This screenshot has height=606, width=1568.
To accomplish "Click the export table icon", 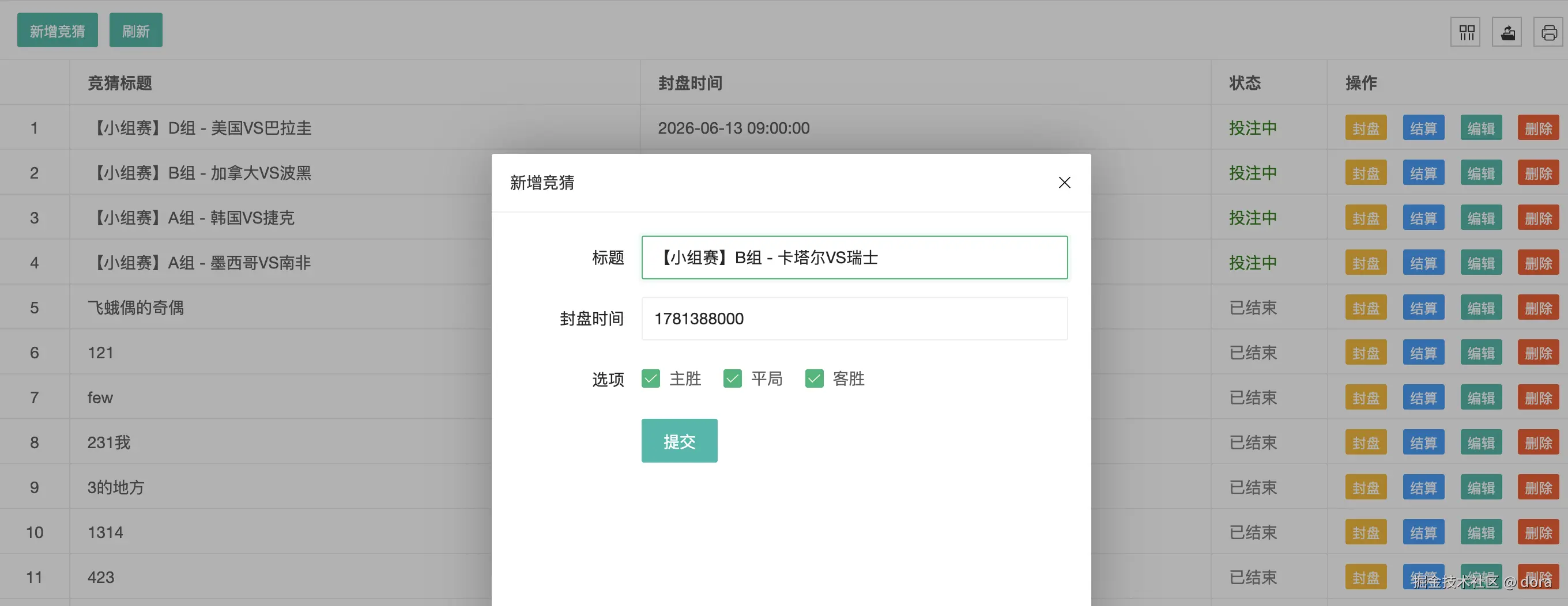I will click(x=1507, y=32).
